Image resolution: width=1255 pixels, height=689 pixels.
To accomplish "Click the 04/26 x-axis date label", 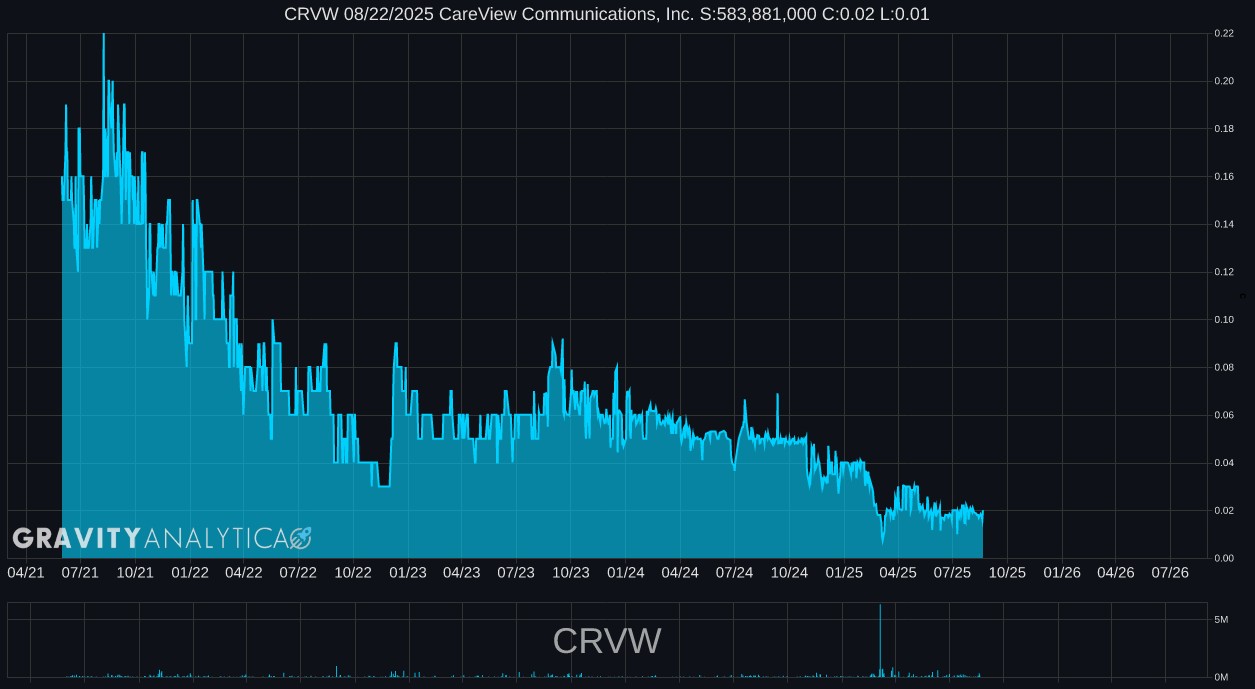I will coord(1116,573).
